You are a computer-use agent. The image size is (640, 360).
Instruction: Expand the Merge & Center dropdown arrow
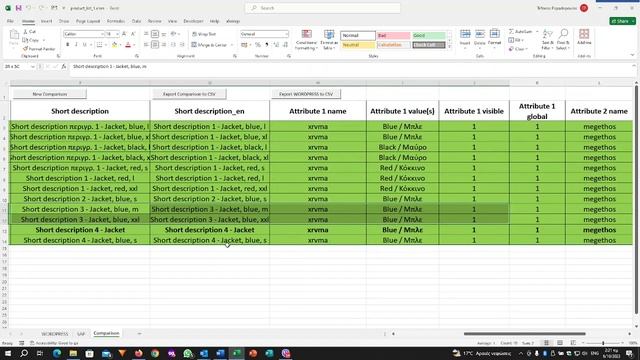pos(232,45)
